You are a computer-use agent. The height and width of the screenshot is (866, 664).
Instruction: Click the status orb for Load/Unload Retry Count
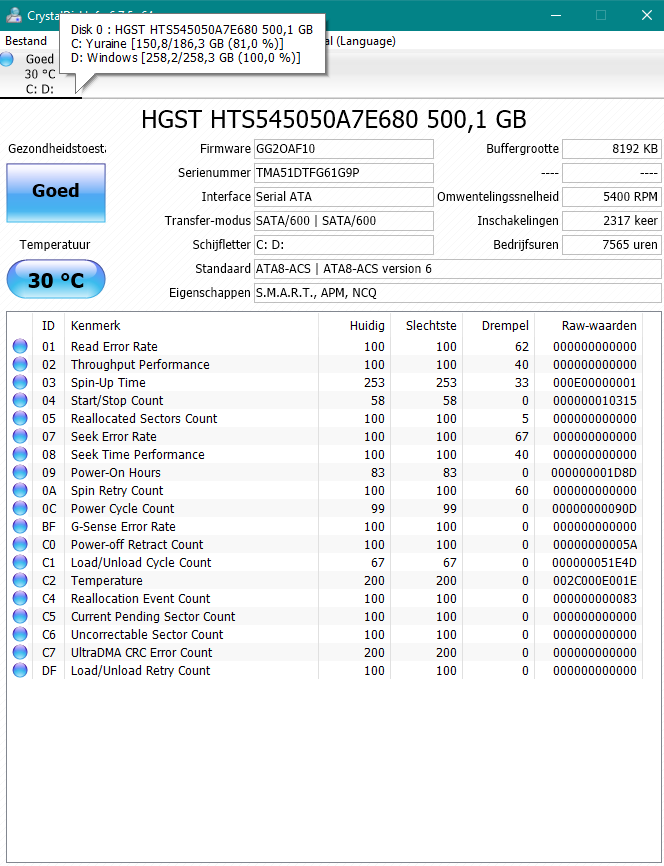(20, 670)
